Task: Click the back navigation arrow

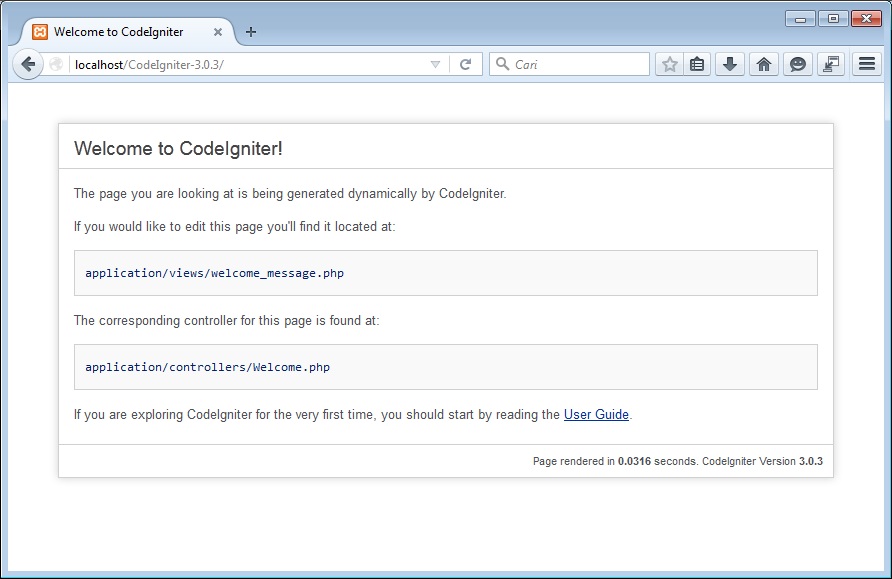Action: 28,64
